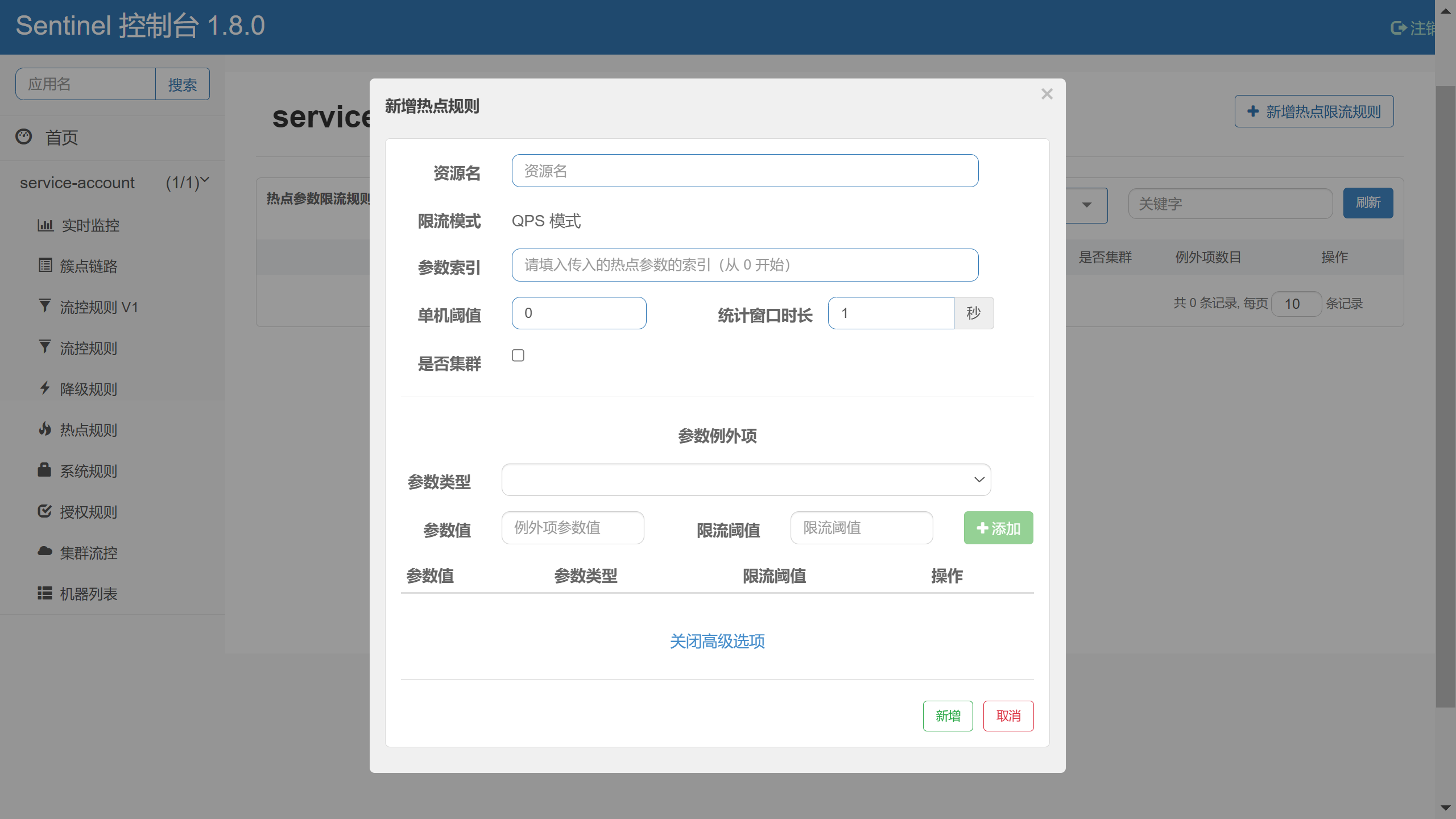Click the green 新增 button
1456x819 pixels.
point(948,715)
